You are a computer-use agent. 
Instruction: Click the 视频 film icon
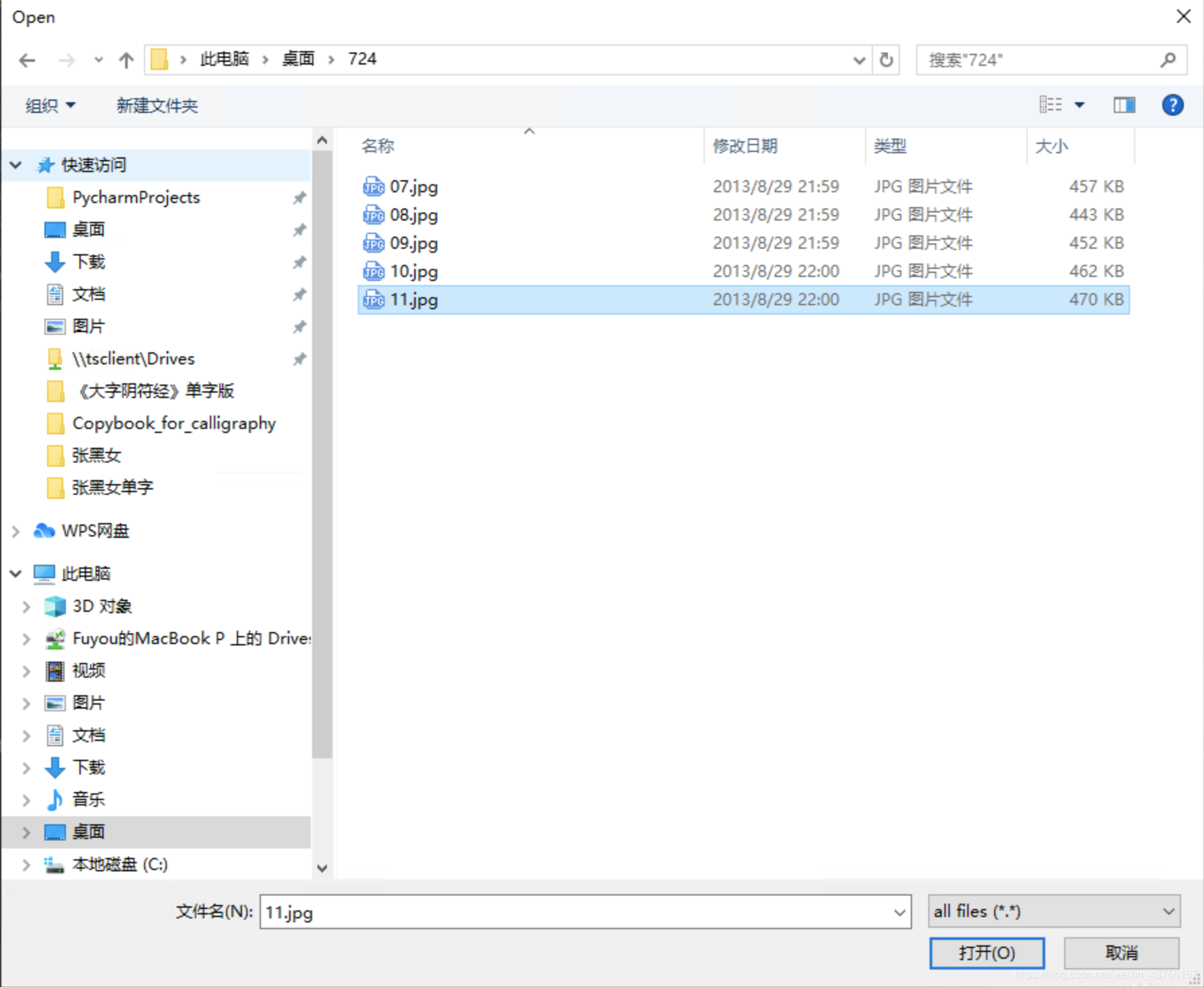point(55,670)
